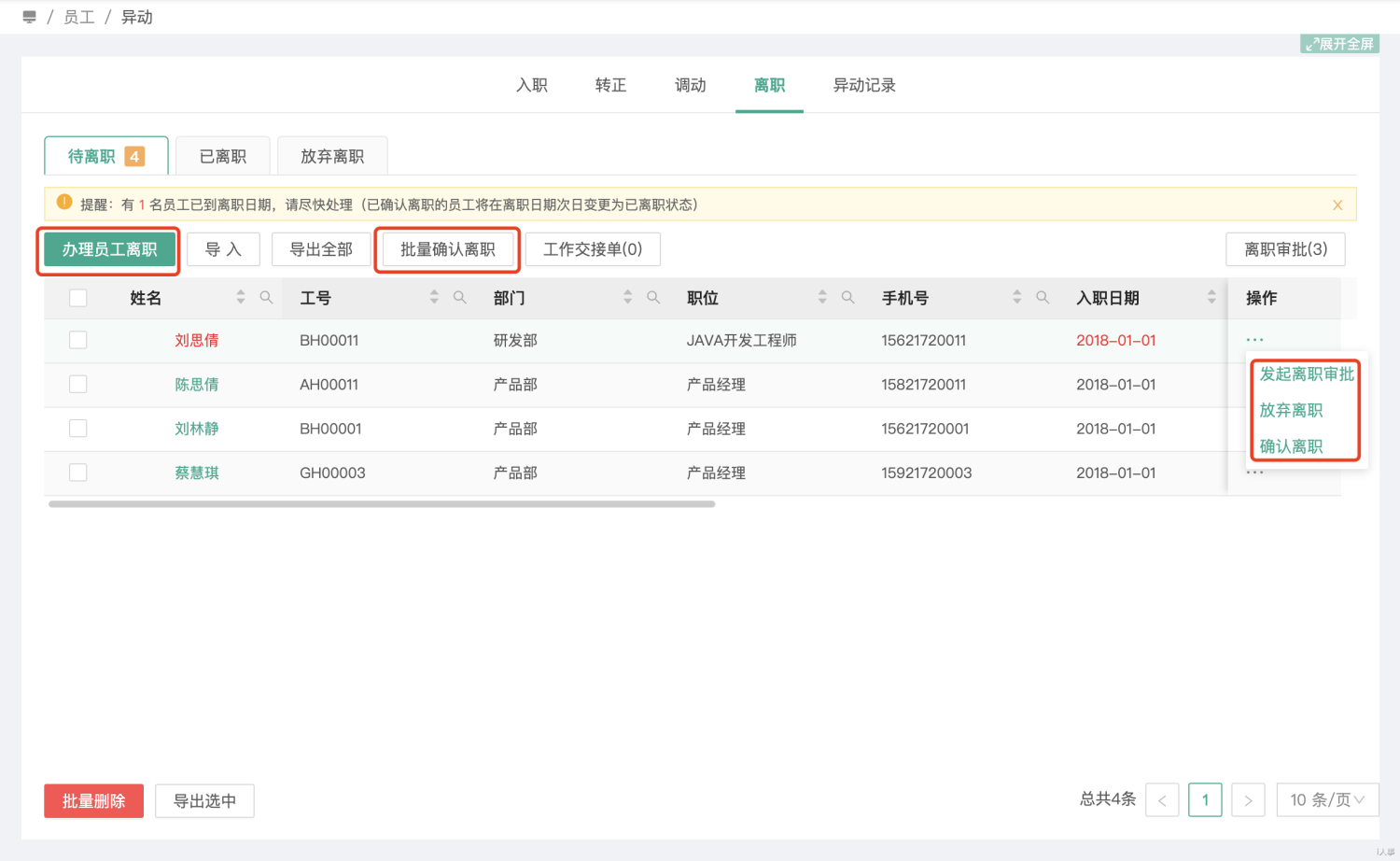Toggle the select-all checkbox in table header

point(78,298)
